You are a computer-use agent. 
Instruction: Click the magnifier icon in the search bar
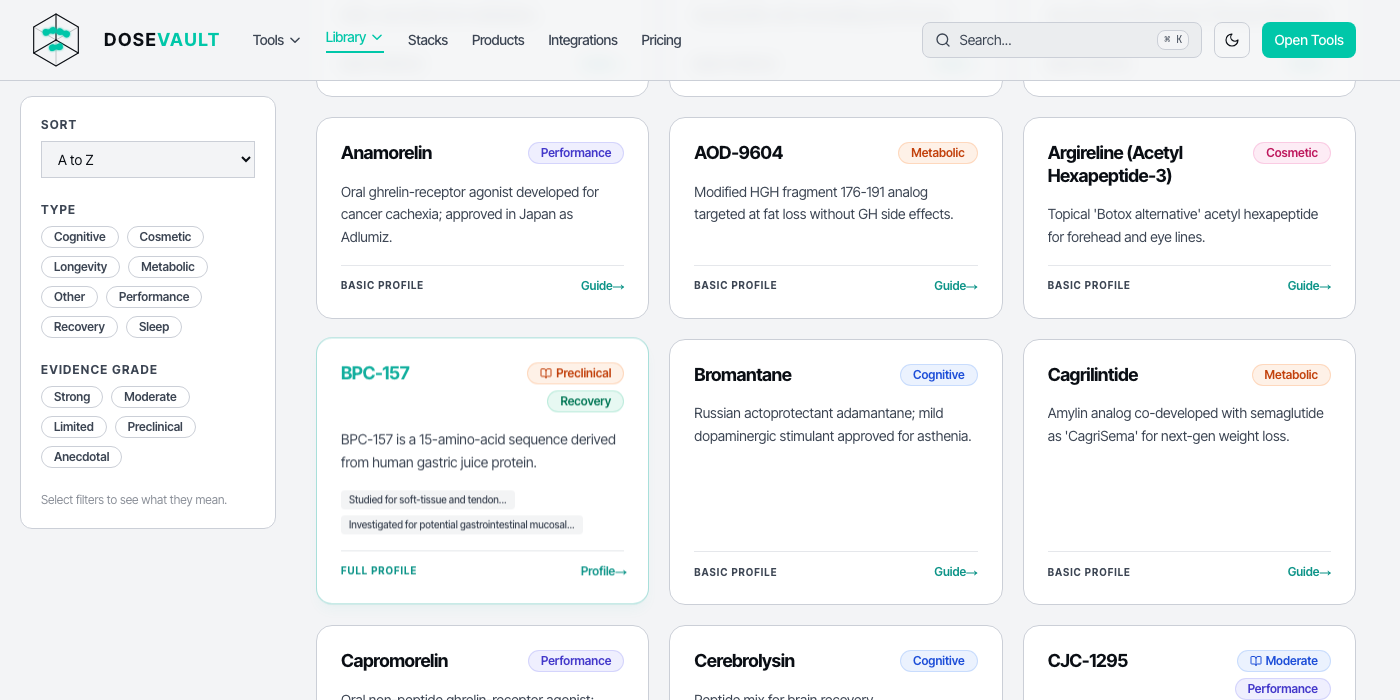[942, 40]
